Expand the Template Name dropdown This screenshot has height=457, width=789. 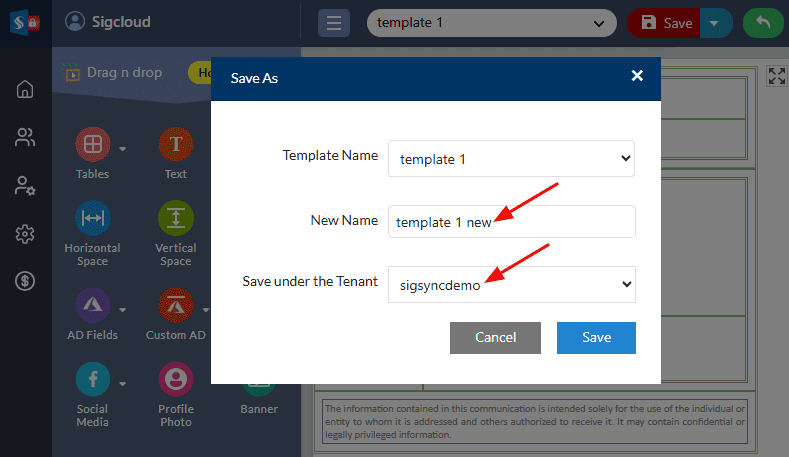pos(511,159)
